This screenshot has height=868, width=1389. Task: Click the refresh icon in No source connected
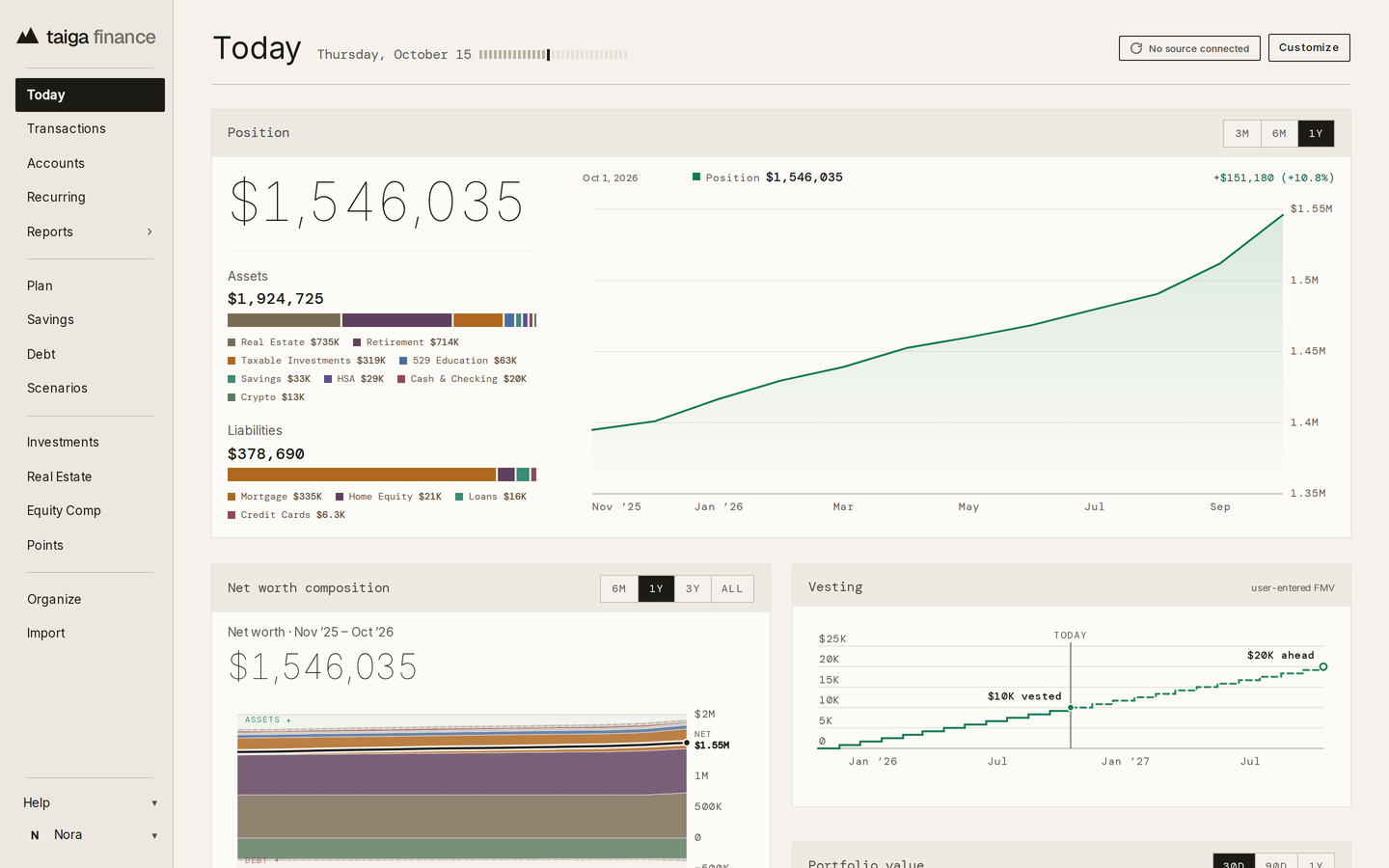pyautogui.click(x=1136, y=48)
